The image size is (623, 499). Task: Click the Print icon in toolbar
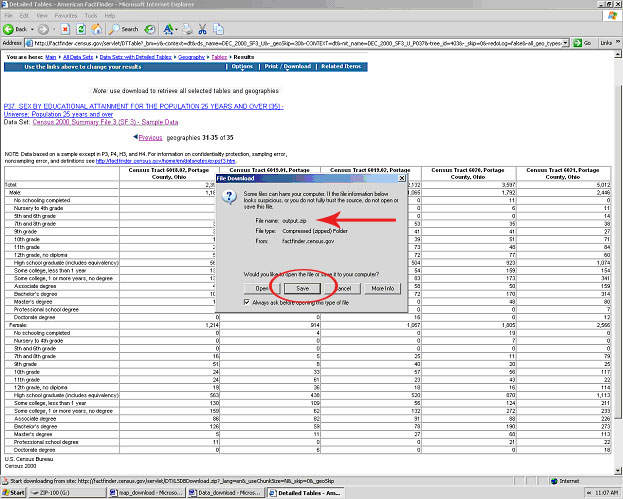(188, 29)
